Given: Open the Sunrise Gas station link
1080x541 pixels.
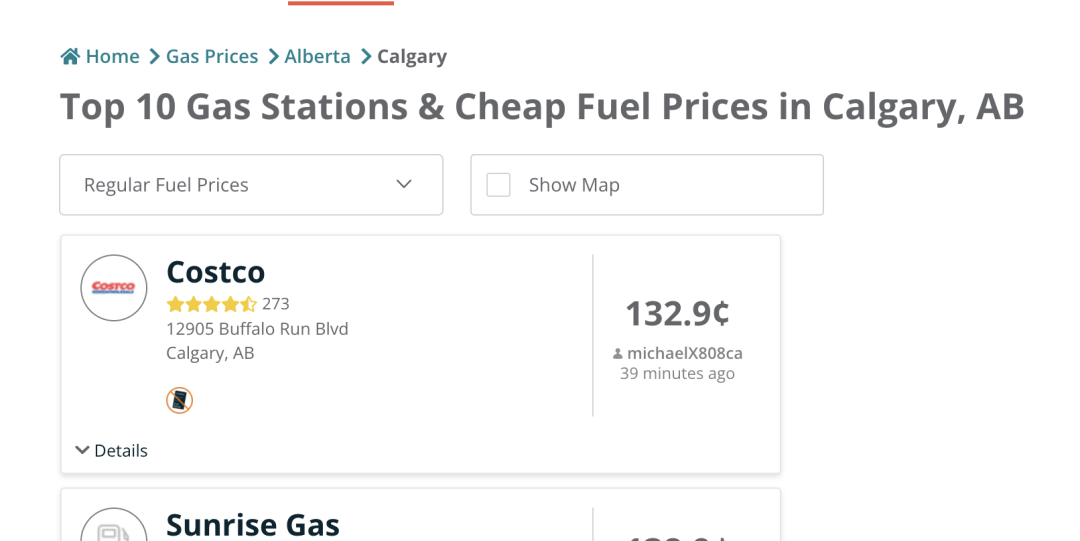Looking at the screenshot, I should [253, 525].
